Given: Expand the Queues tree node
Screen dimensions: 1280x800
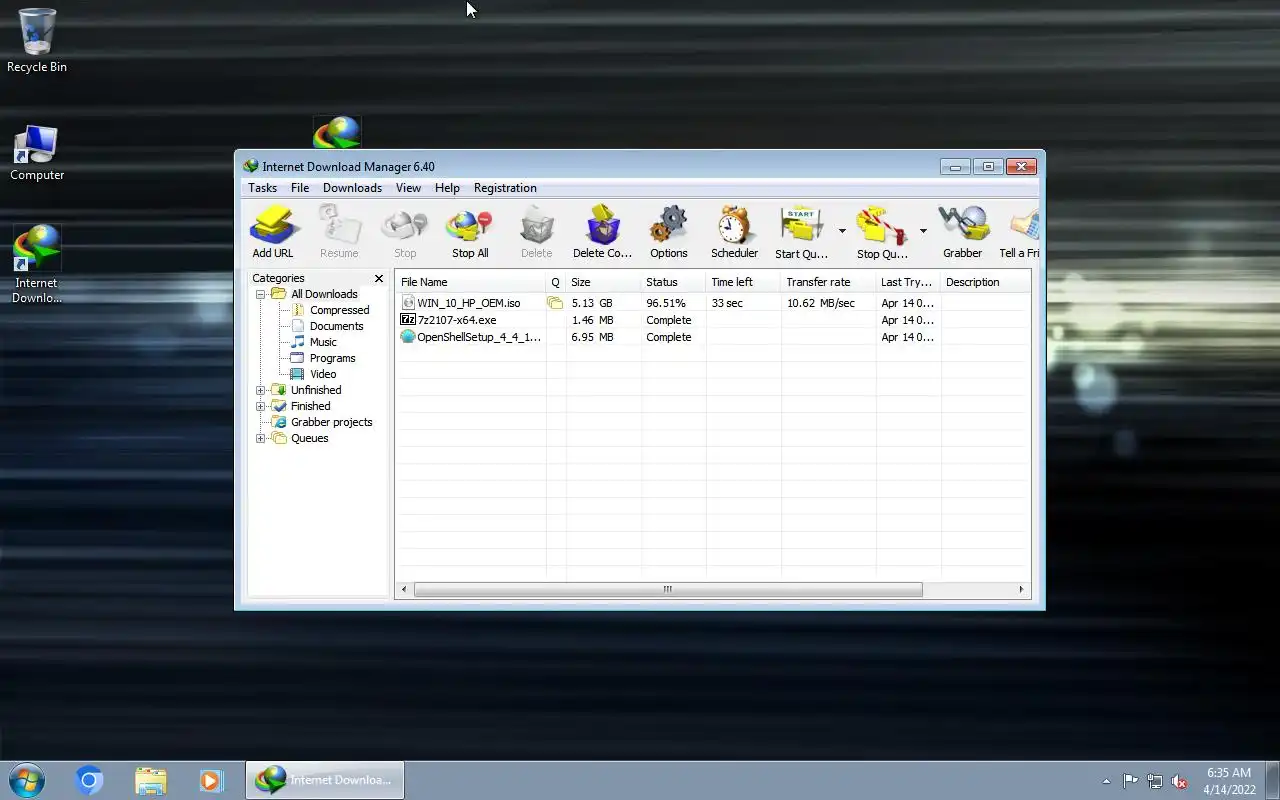Looking at the screenshot, I should tap(261, 438).
